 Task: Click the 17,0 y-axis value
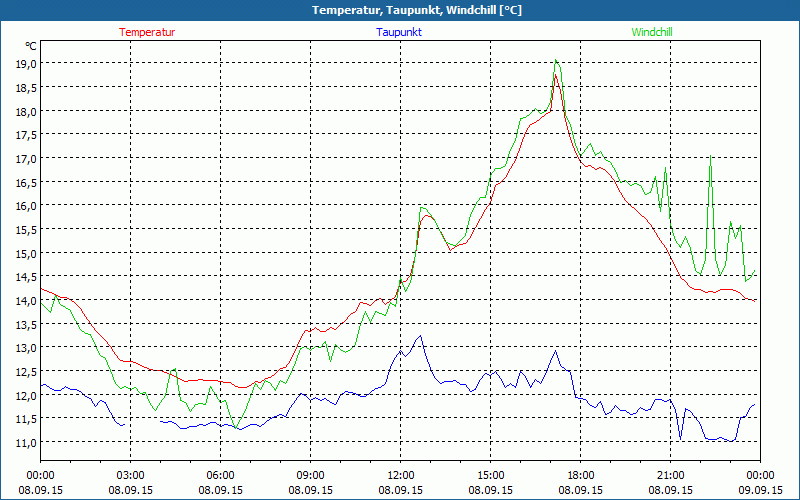tap(26, 159)
